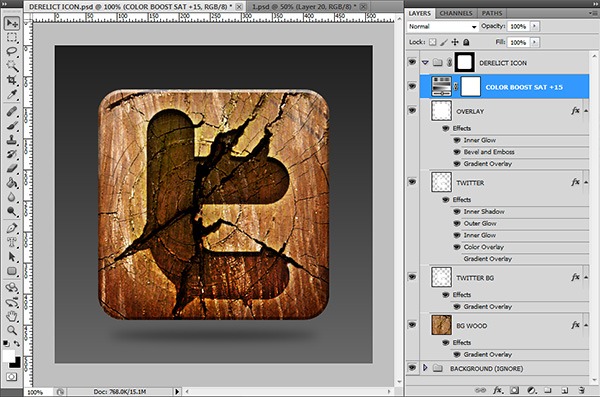Select the Path Selection tool
This screenshot has height=397, width=600.
pyautogui.click(x=12, y=256)
